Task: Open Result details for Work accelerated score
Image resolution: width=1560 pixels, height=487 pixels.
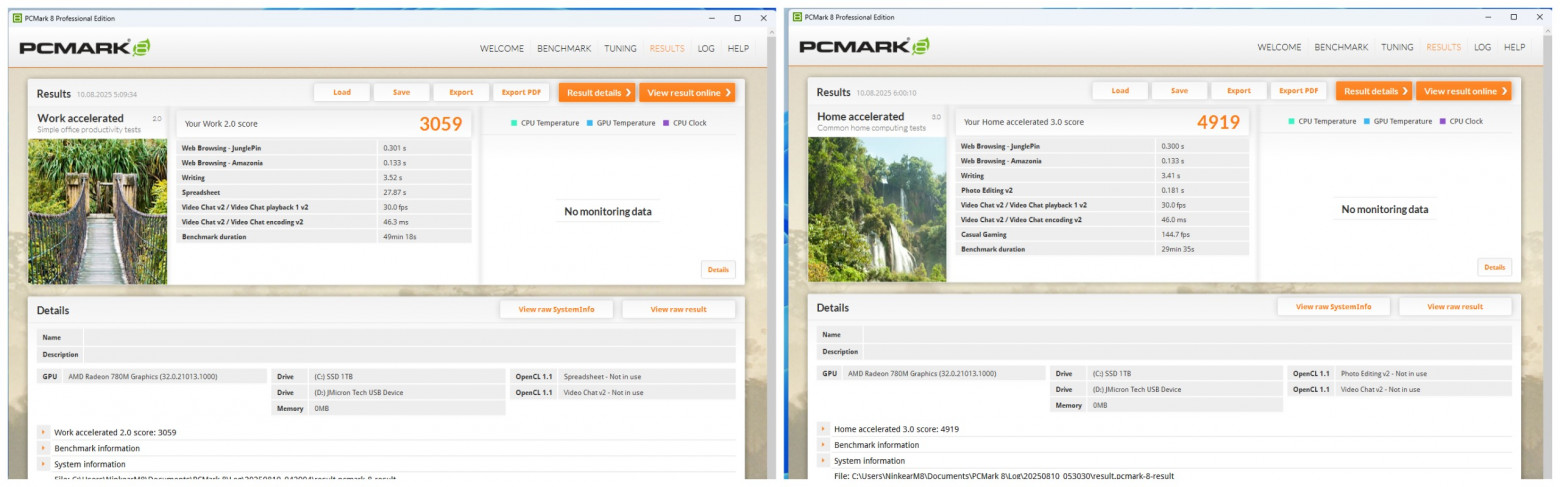Action: click(x=596, y=92)
